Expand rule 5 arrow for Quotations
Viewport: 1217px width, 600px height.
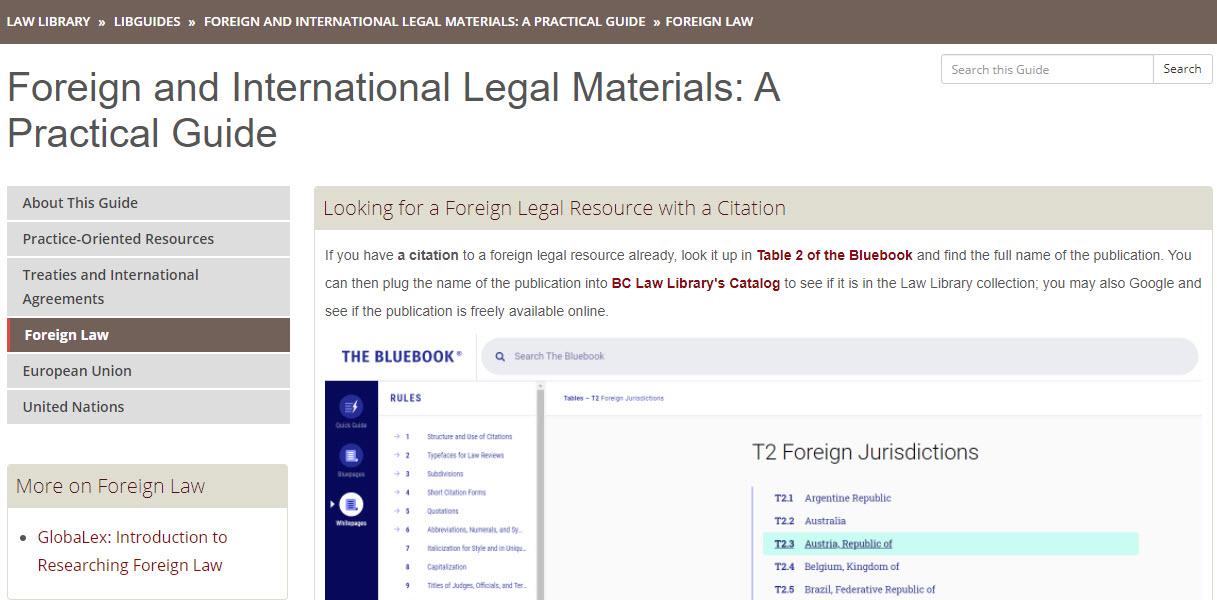tap(397, 511)
